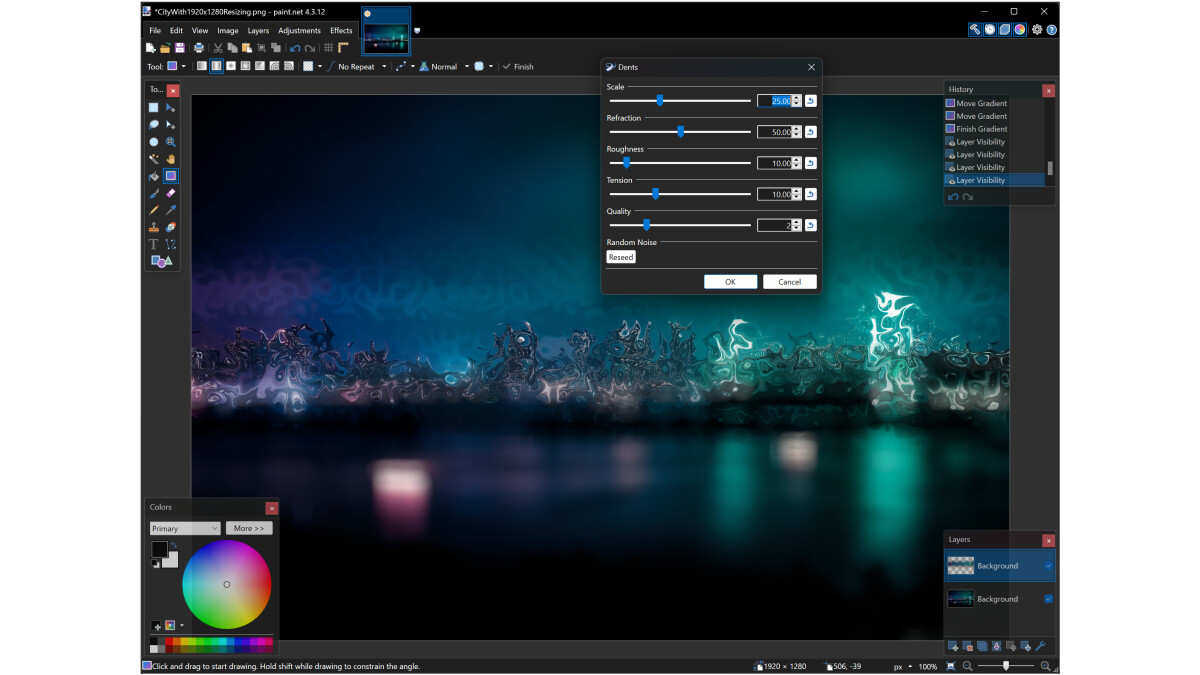Screen dimensions: 1200x675
Task: Select the Lasso Select tool
Action: pos(153,124)
